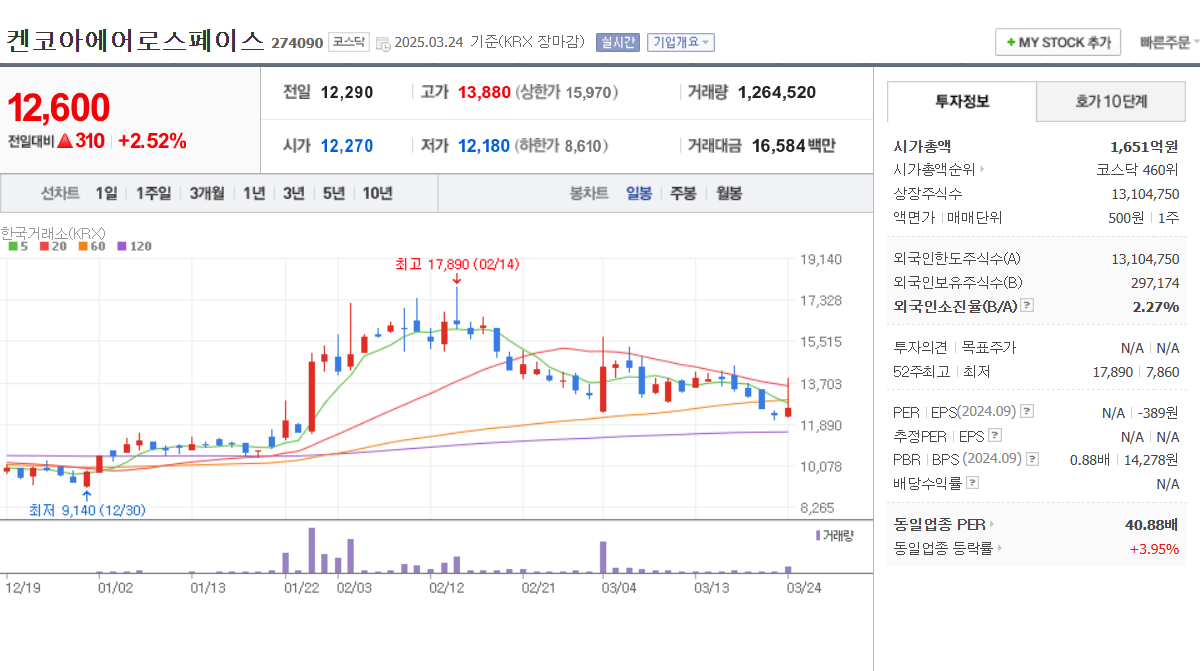Select the 1일 line chart period
Viewport: 1201px width, 671px height.
[107, 193]
